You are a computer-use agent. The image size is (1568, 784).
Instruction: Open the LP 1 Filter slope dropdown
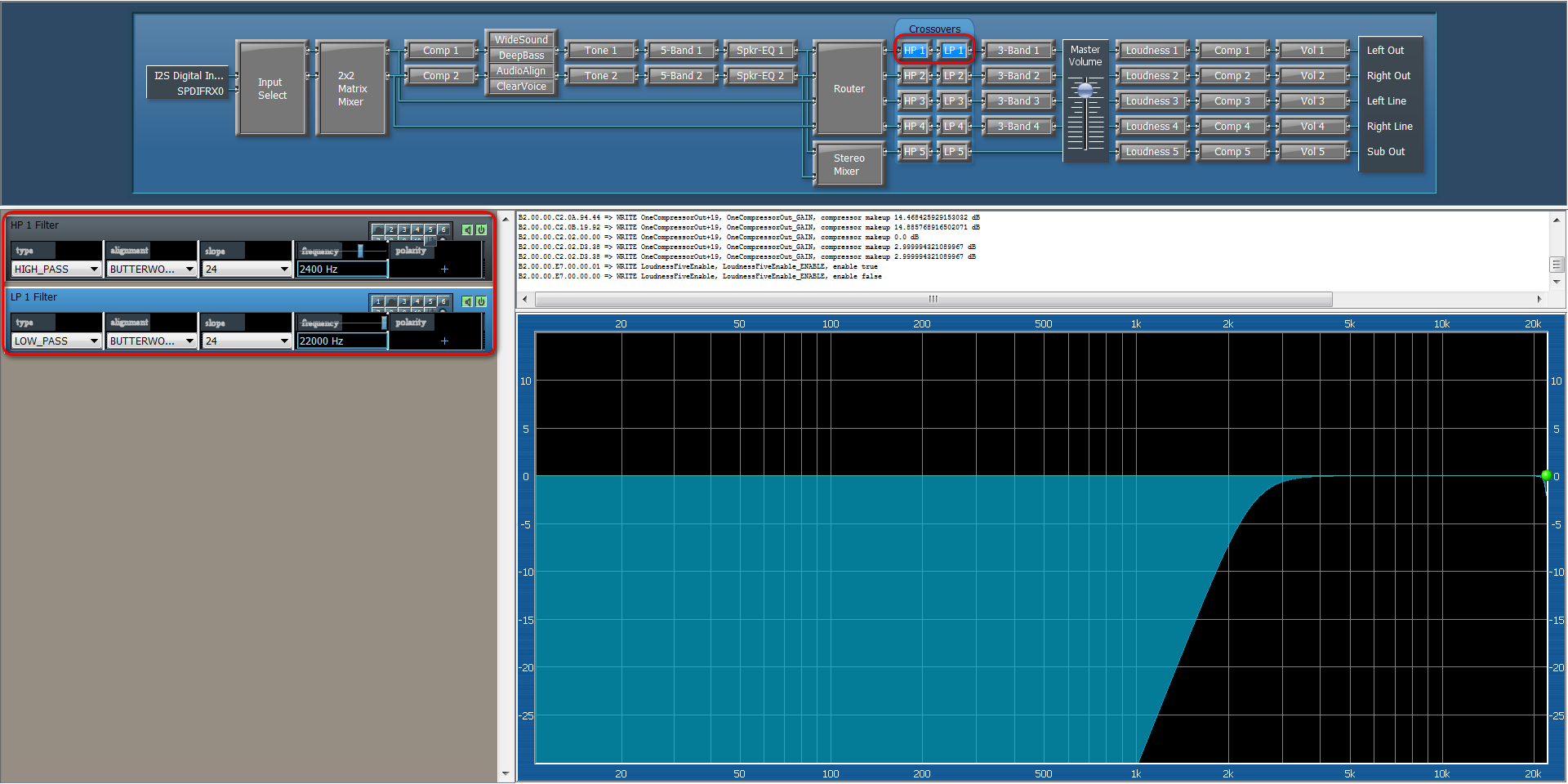(x=247, y=341)
